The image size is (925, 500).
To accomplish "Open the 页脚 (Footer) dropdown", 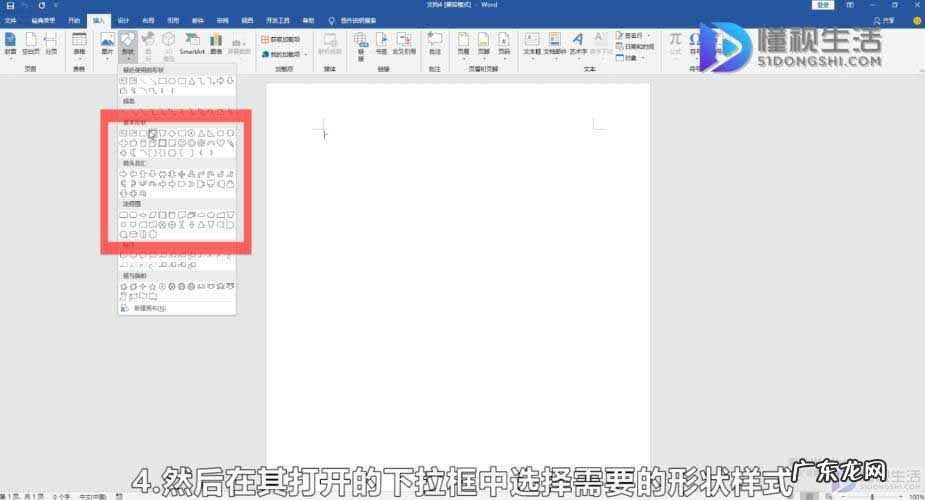I will 484,45.
